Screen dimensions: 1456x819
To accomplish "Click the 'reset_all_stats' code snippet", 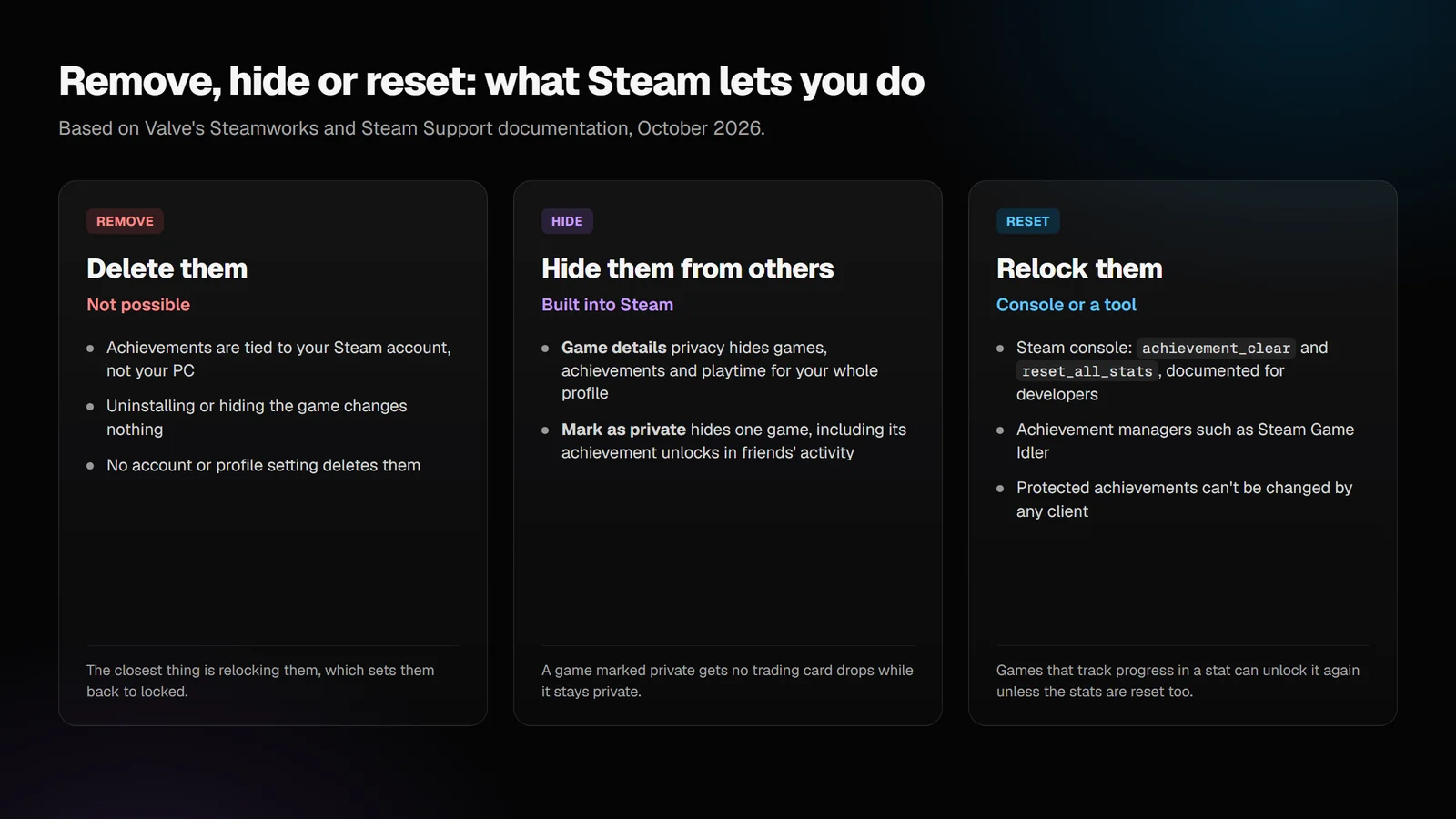I will (1087, 370).
